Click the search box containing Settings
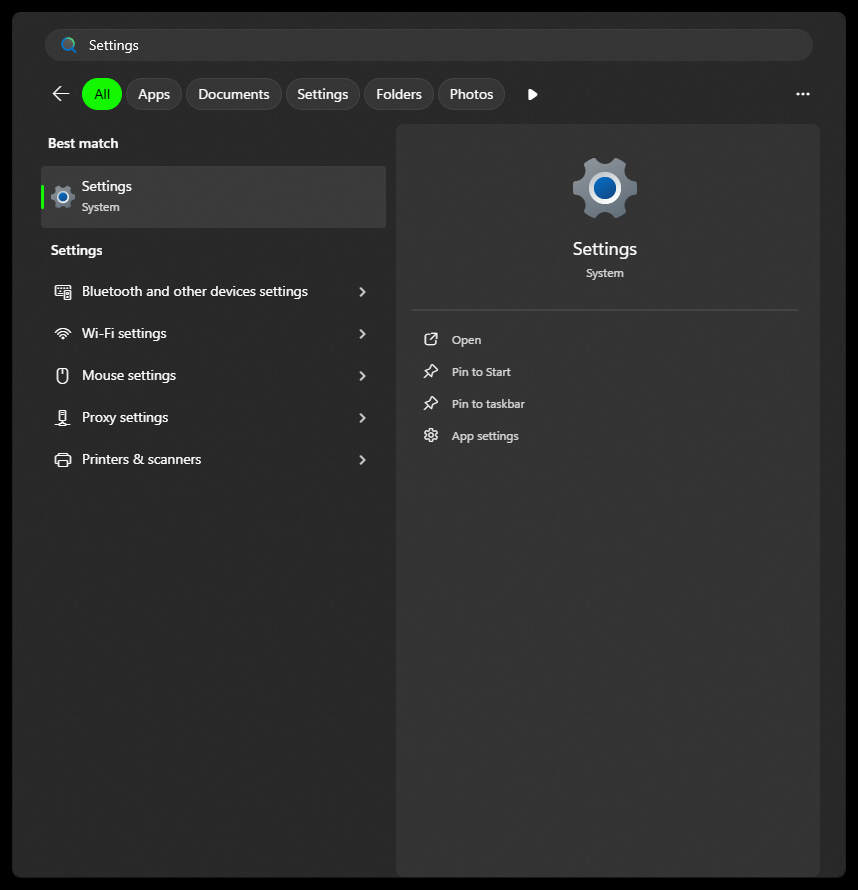 pos(429,45)
